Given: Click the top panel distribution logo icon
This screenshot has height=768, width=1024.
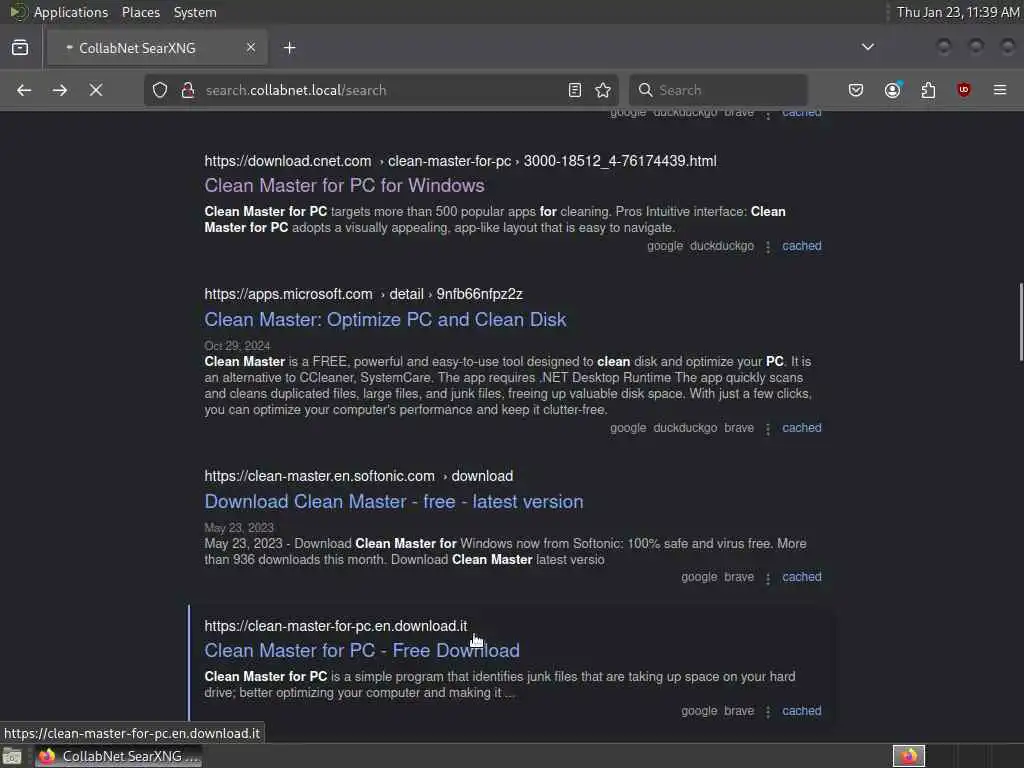Looking at the screenshot, I should tap(17, 12).
